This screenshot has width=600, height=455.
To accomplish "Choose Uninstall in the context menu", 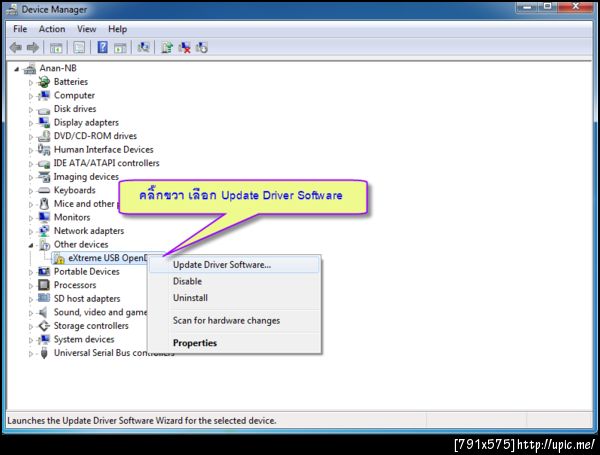I will coord(234,298).
